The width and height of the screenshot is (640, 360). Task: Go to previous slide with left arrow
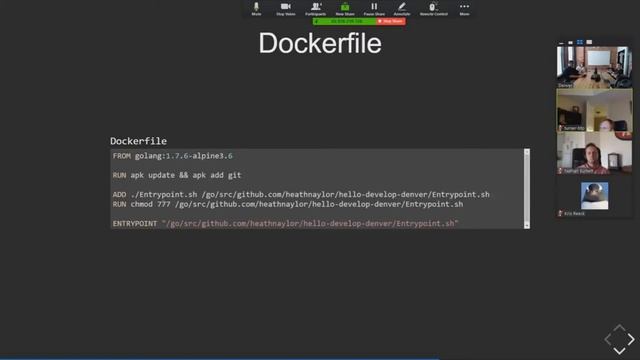[608, 339]
